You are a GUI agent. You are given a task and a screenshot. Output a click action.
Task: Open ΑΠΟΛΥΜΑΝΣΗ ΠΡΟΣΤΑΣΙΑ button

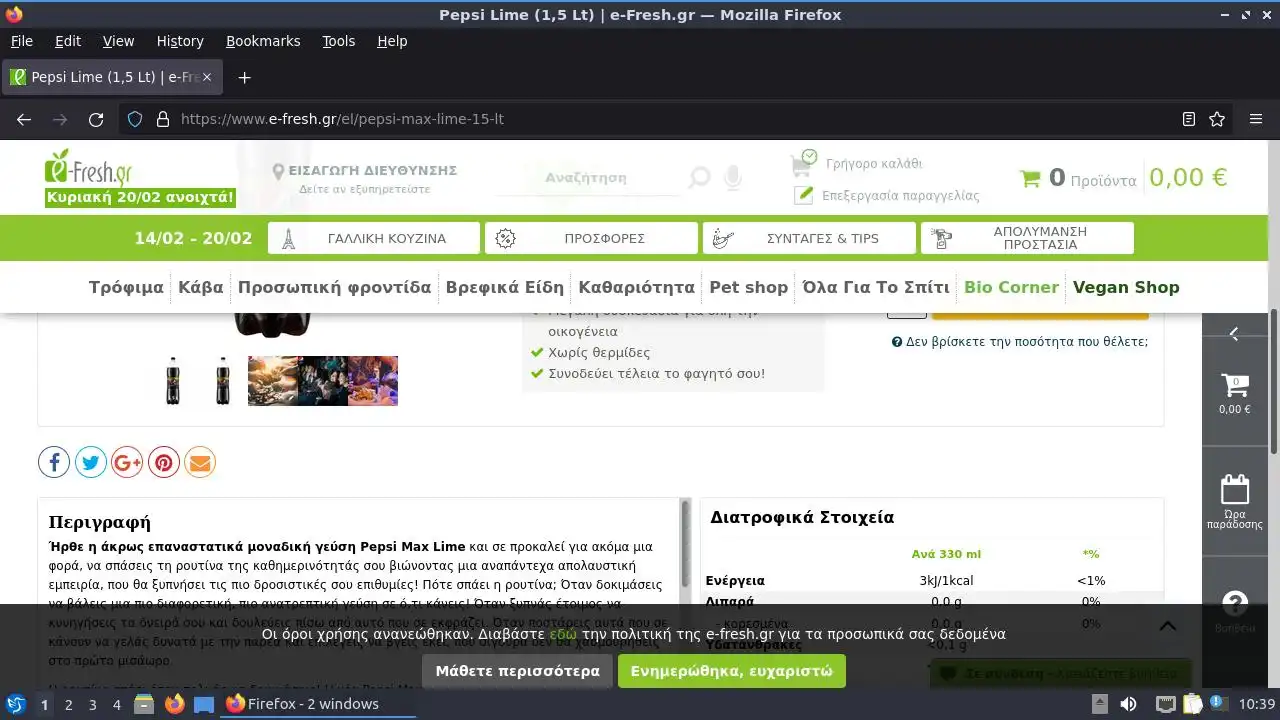pyautogui.click(x=1027, y=238)
